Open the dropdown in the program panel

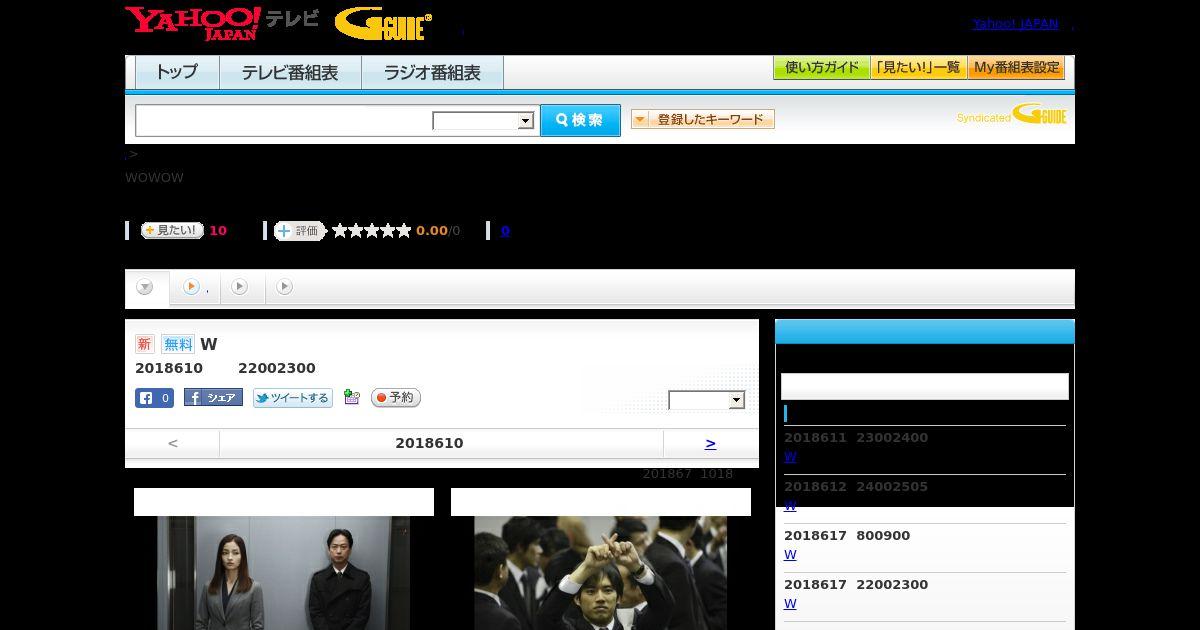[707, 400]
